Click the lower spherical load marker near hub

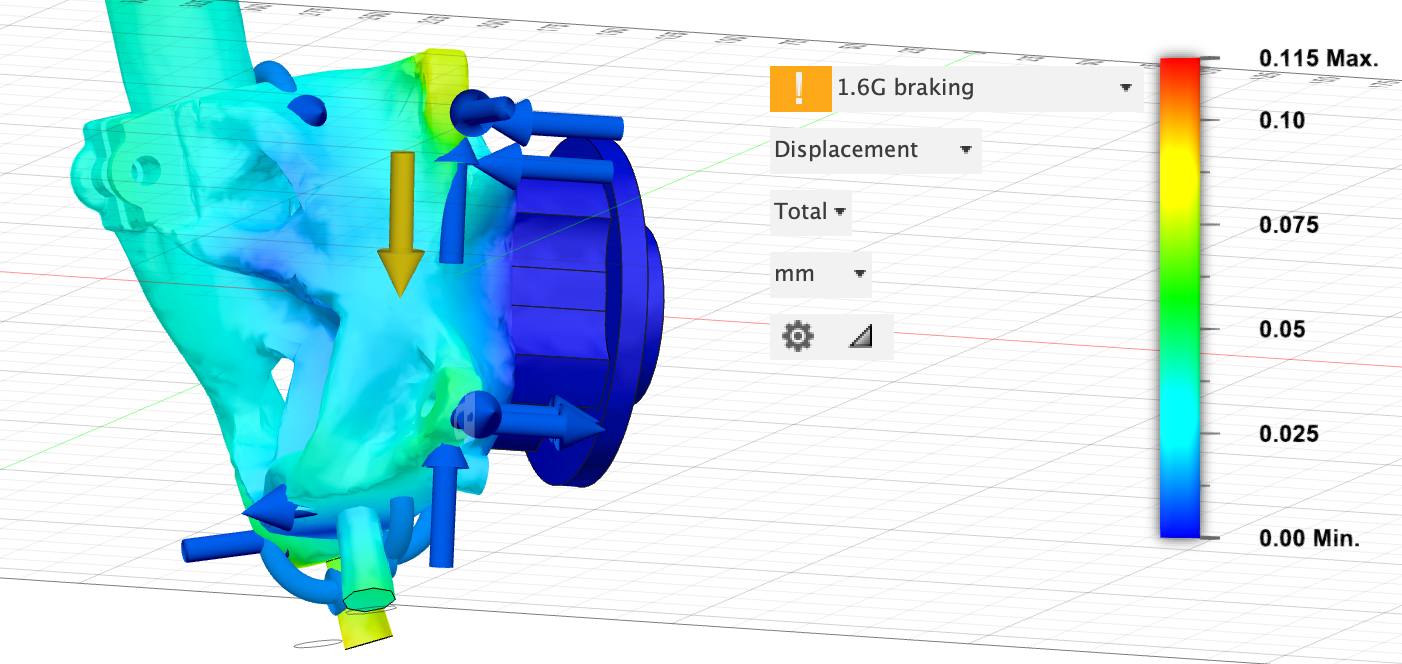click(x=476, y=414)
